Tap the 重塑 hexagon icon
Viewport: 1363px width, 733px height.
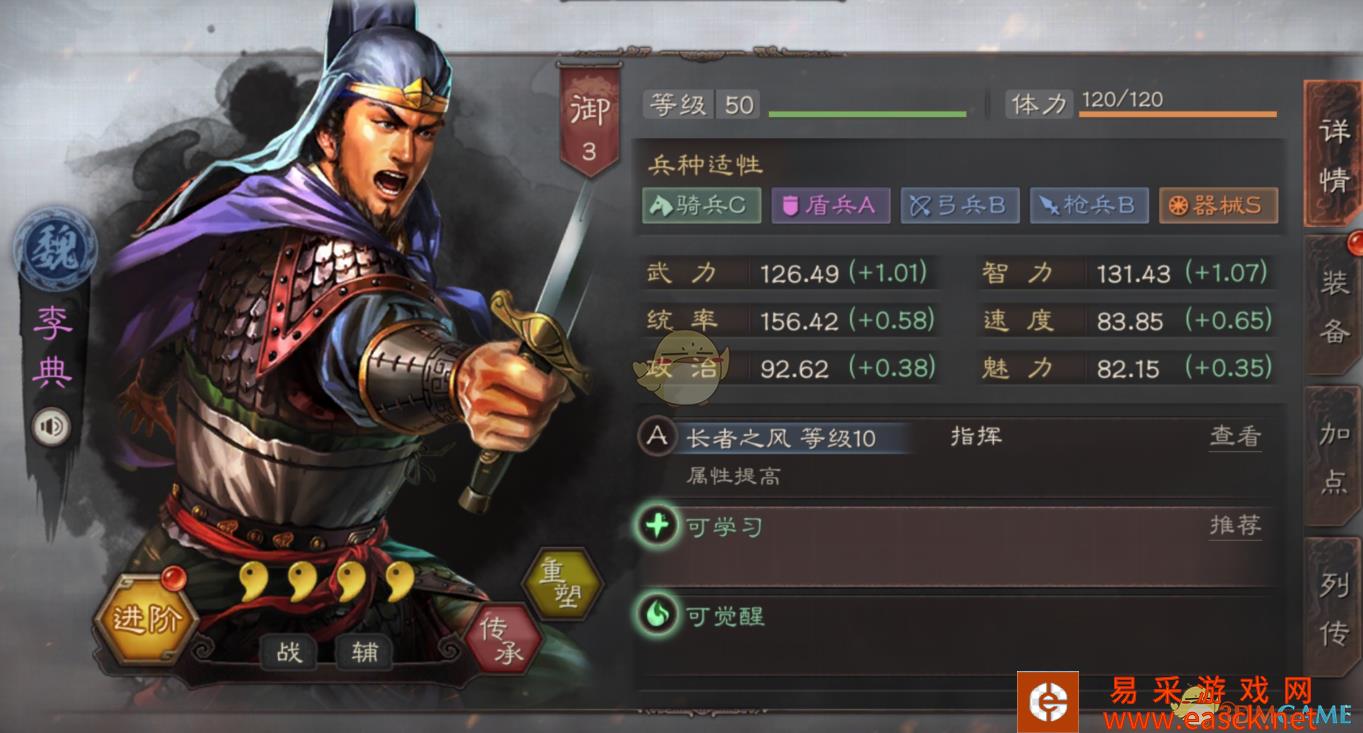coord(564,584)
